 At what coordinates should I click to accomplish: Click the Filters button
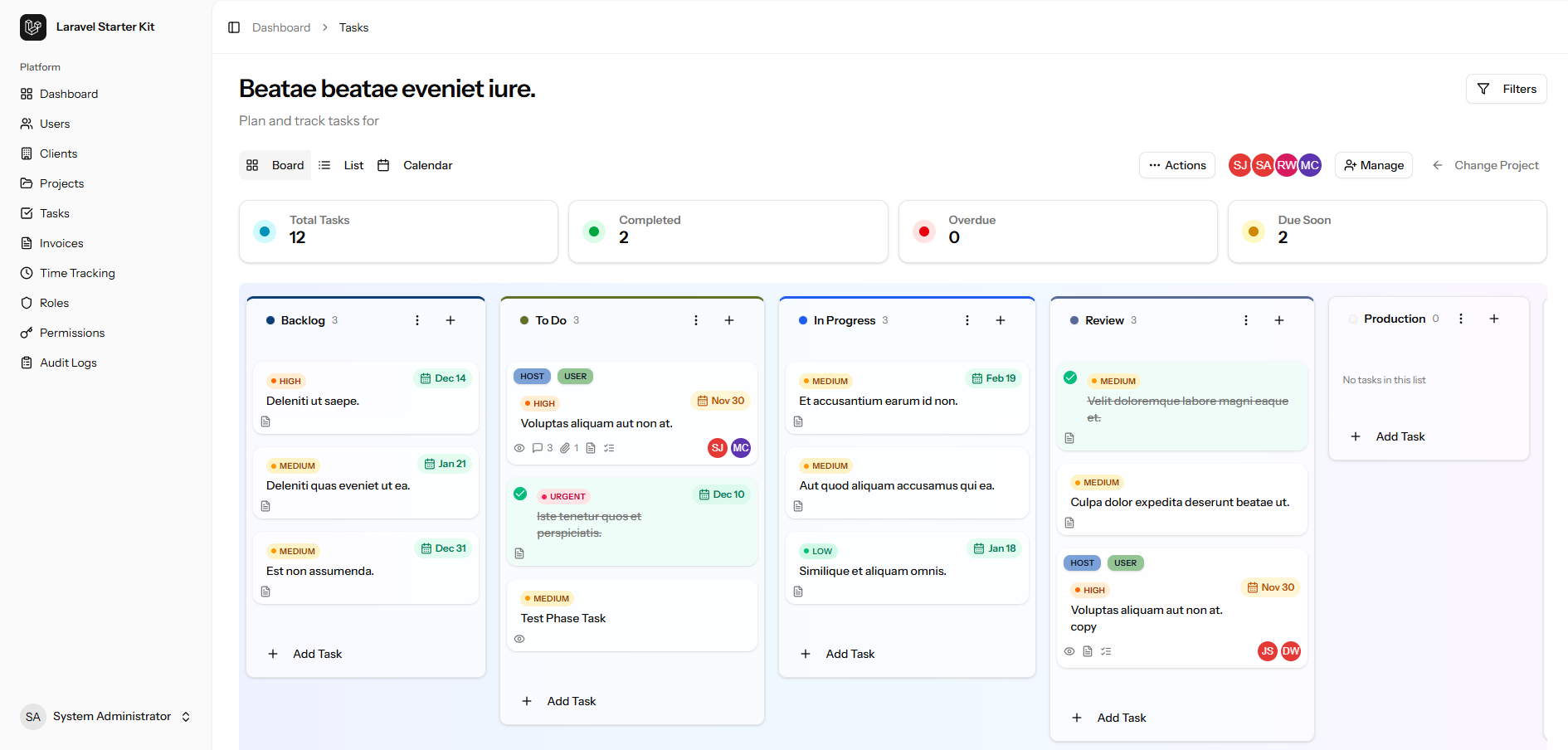[1506, 89]
